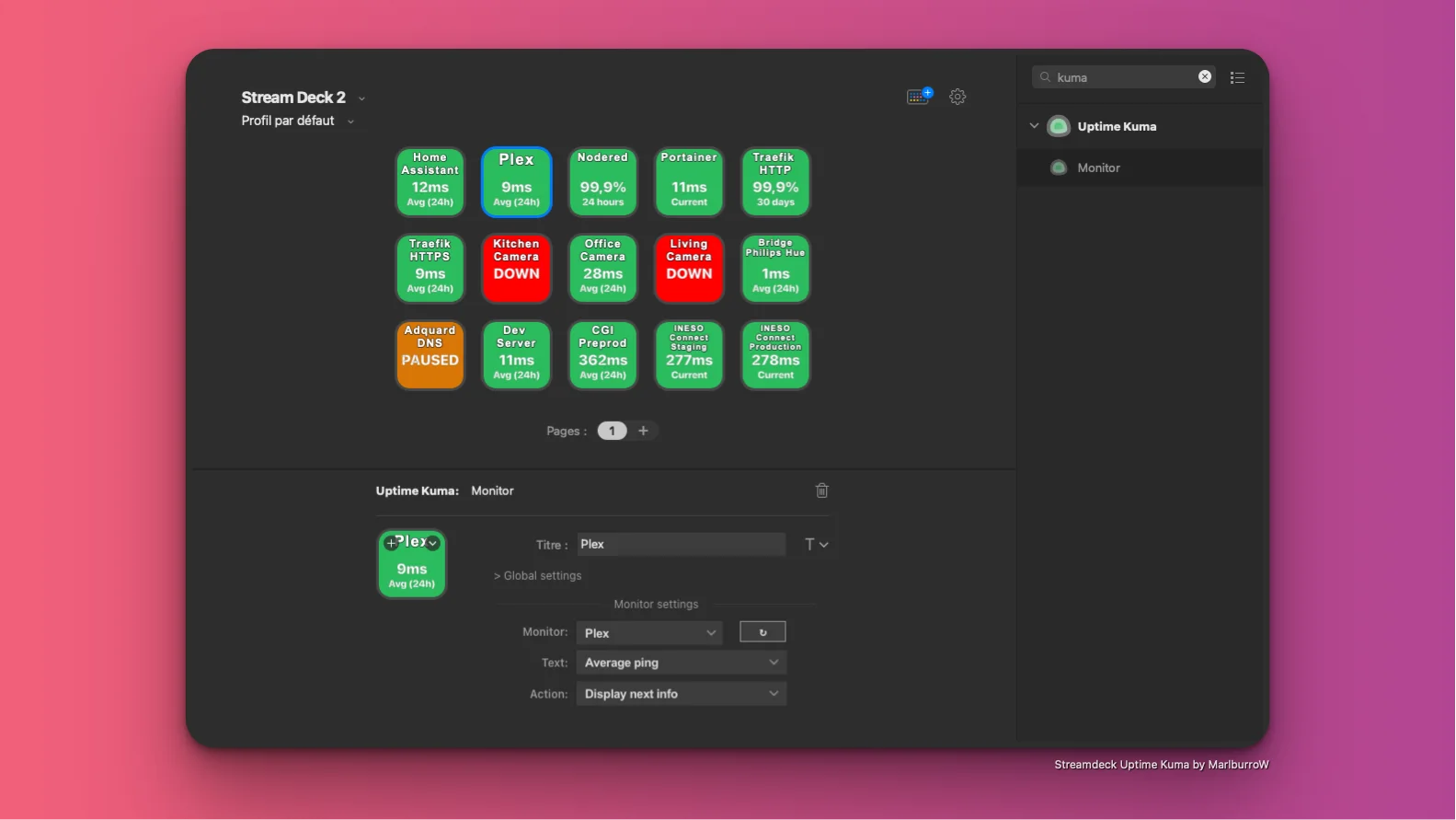Open title text style dropdown
The height and width of the screenshot is (820, 1456).
(817, 544)
